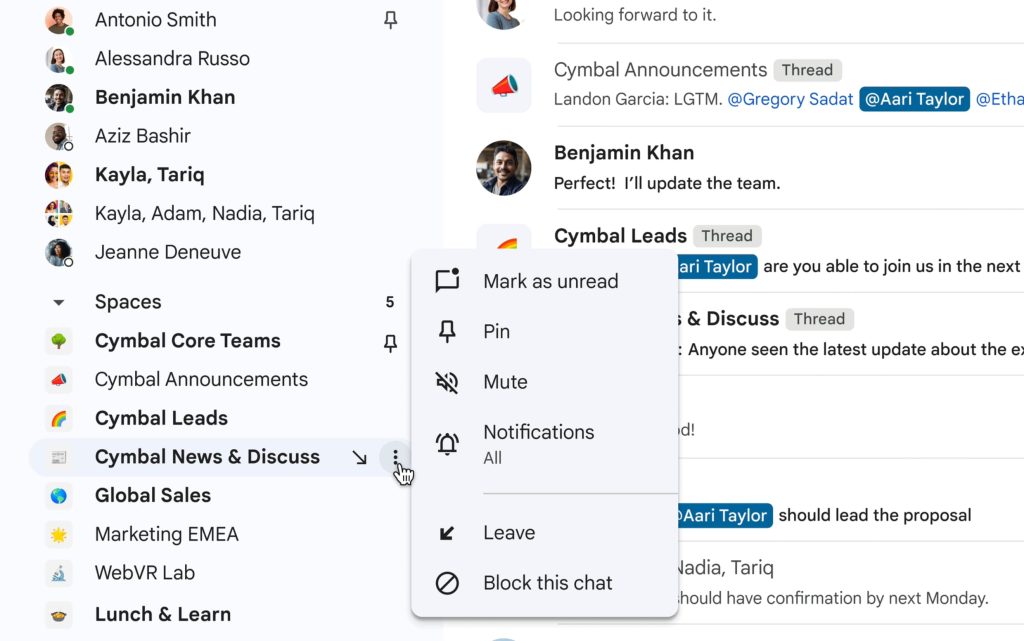Unpin the Antonio Smith conversation
The height and width of the screenshot is (641, 1024).
391,20
